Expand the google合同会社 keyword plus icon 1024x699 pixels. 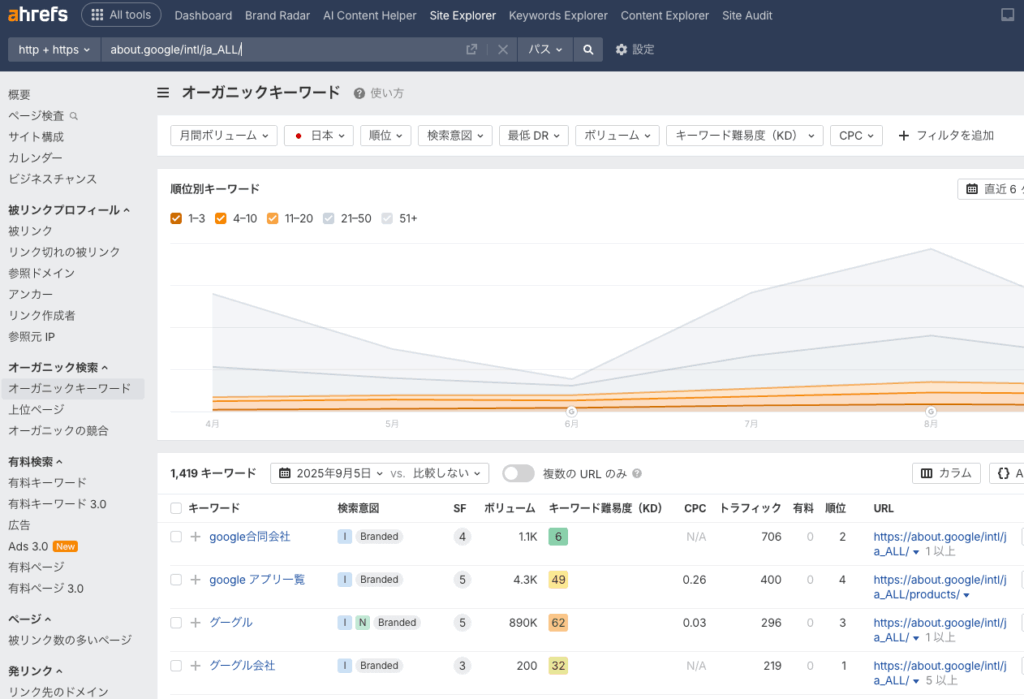tap(195, 537)
